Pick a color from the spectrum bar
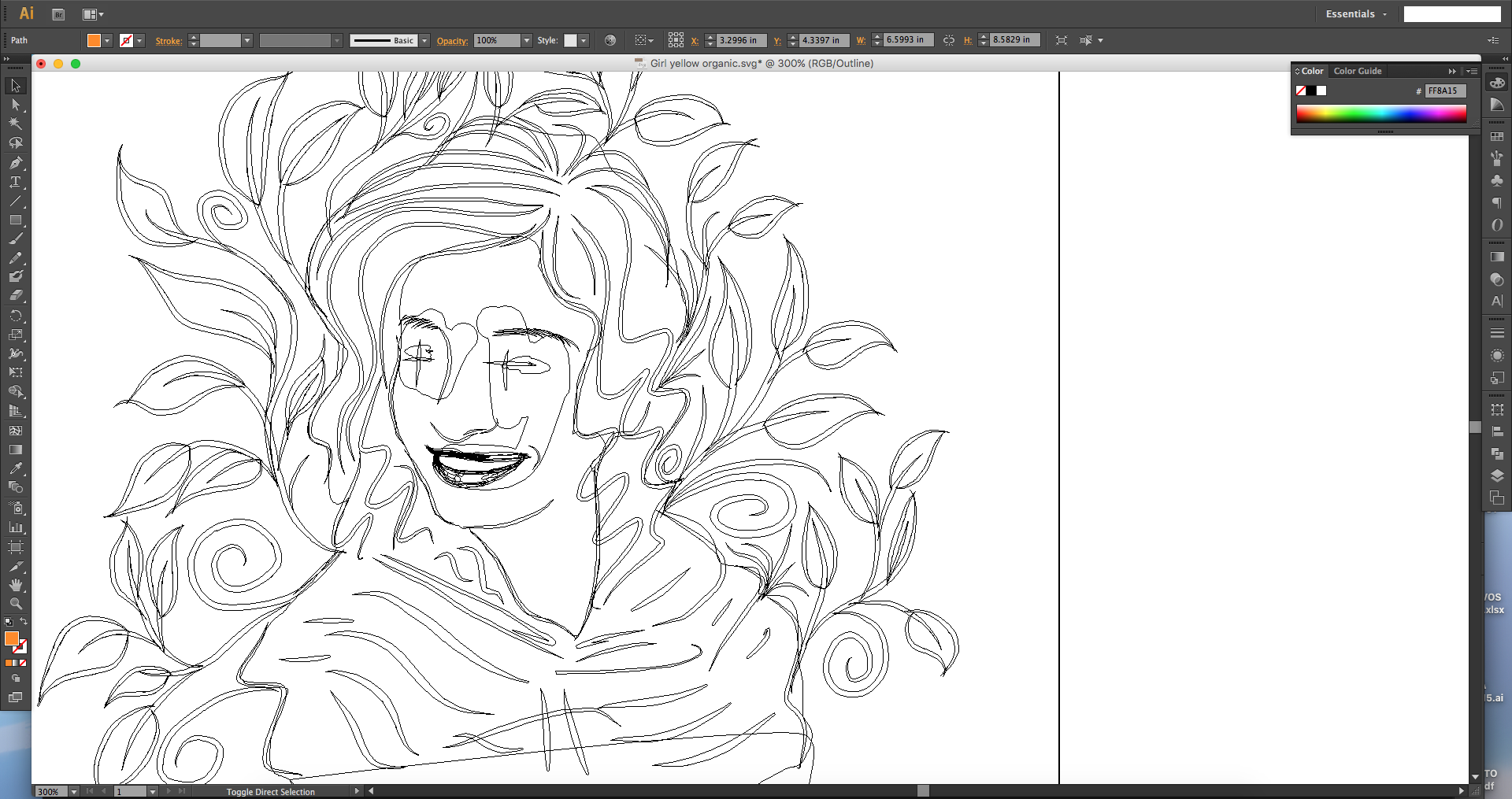The image size is (1512, 799). click(1381, 114)
